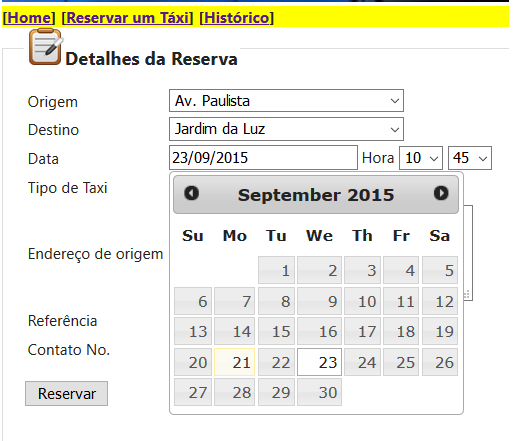Choose day 26 in the calendar

[440, 362]
